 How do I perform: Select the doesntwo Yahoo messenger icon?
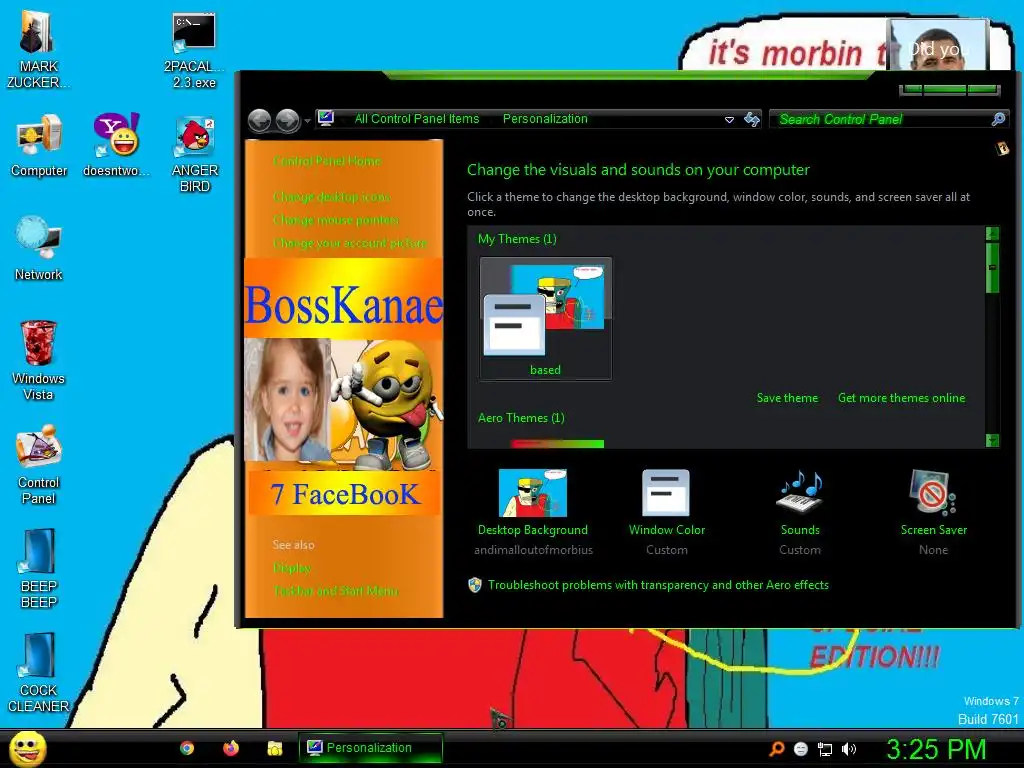[x=116, y=145]
